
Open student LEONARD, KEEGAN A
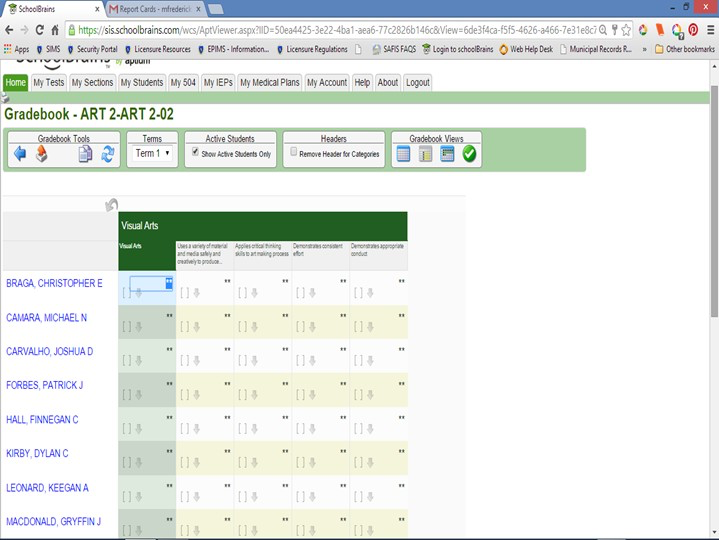[47, 488]
